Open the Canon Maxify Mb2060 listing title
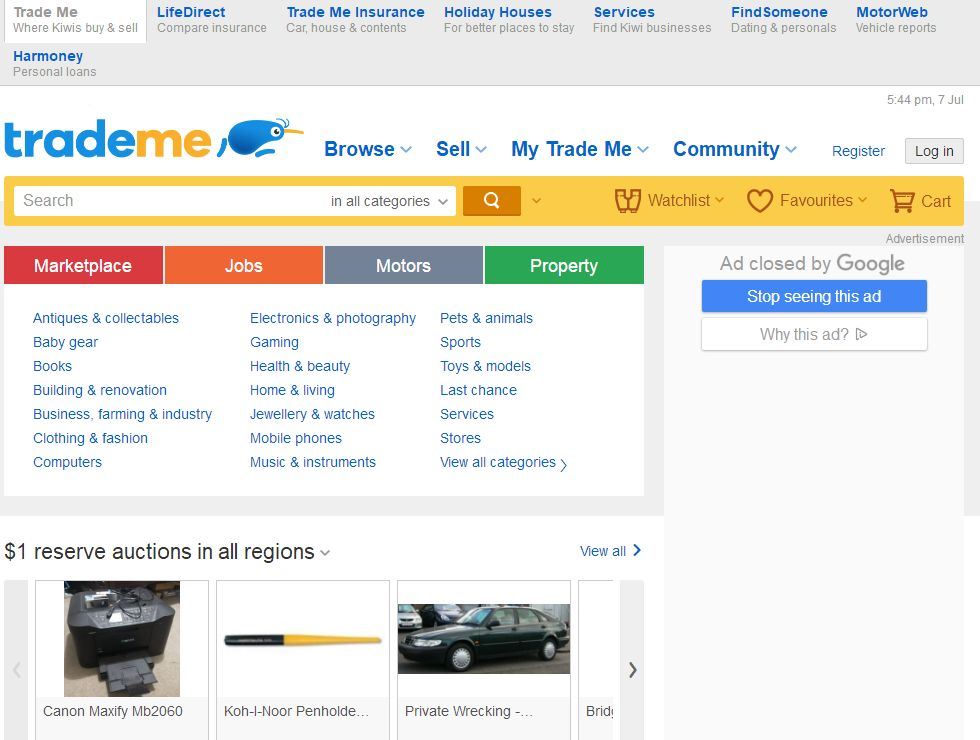Viewport: 980px width, 740px height. click(x=112, y=711)
